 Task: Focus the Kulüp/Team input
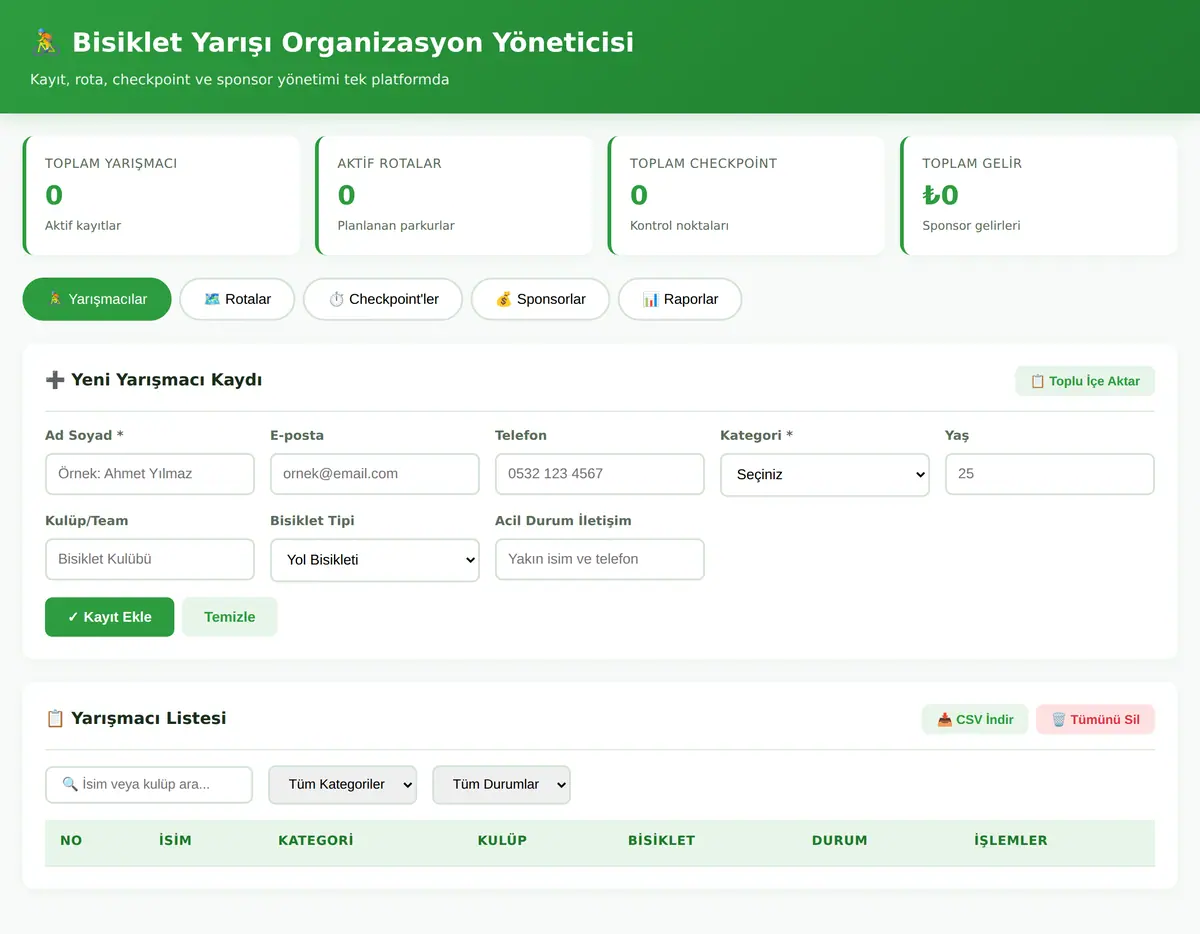[x=150, y=559]
